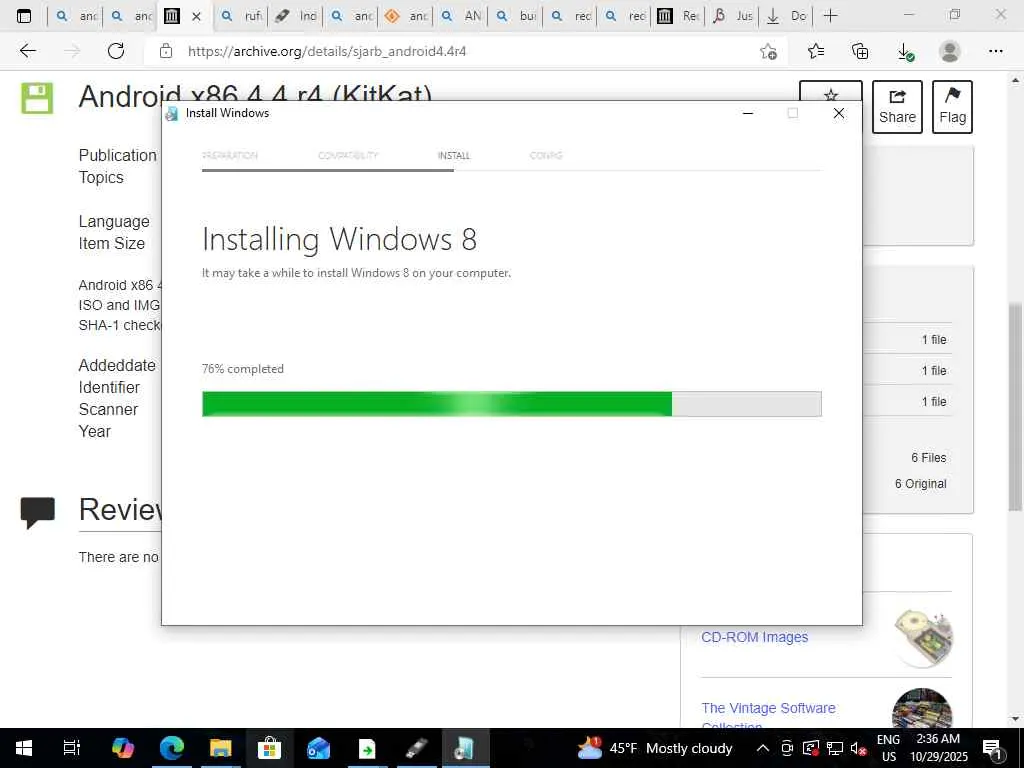The height and width of the screenshot is (768, 1024).
Task: Open the CD-ROM Images collection link
Action: [x=754, y=637]
